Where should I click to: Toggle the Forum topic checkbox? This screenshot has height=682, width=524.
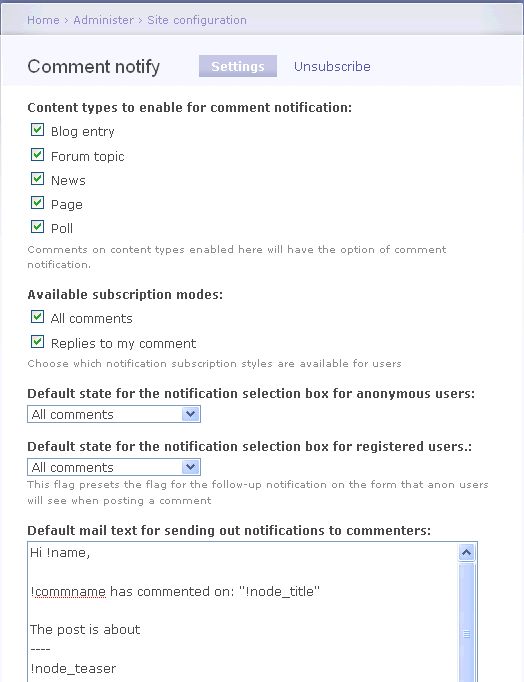coord(37,155)
